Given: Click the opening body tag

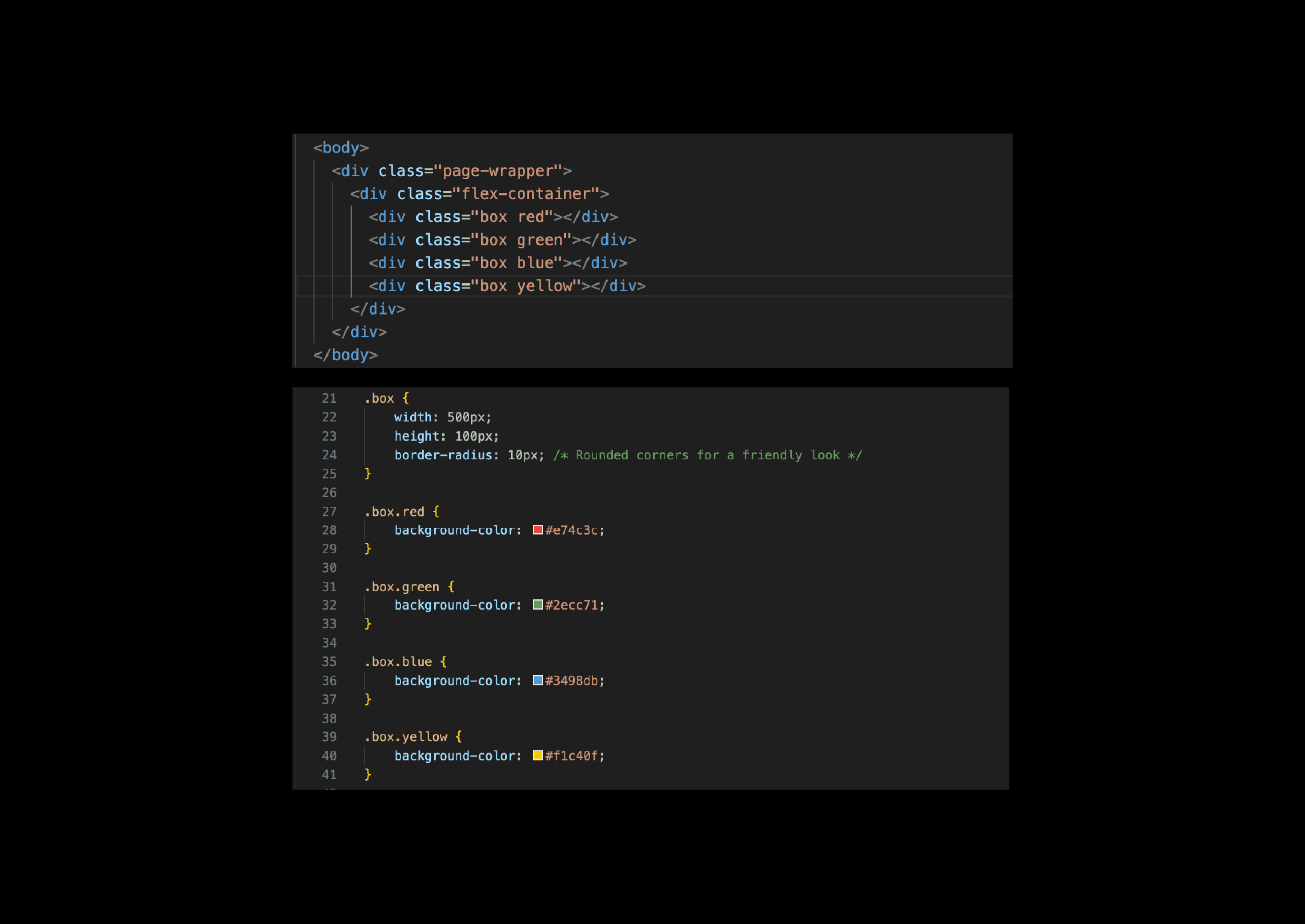Looking at the screenshot, I should pyautogui.click(x=340, y=148).
